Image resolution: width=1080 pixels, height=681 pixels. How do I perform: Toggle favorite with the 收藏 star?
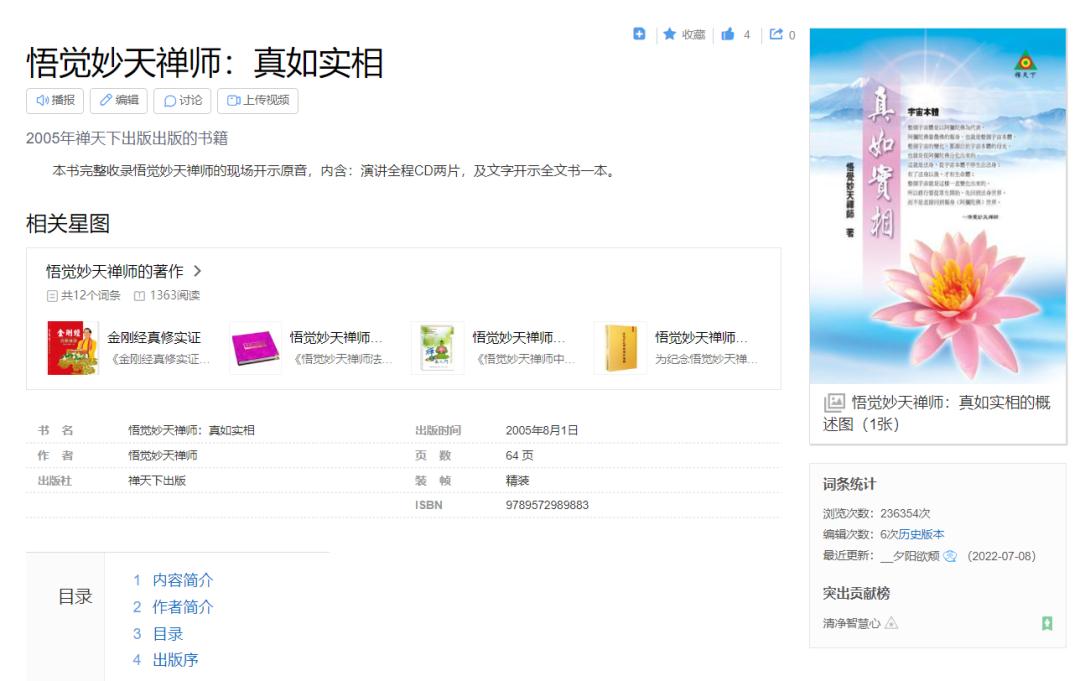tap(669, 34)
